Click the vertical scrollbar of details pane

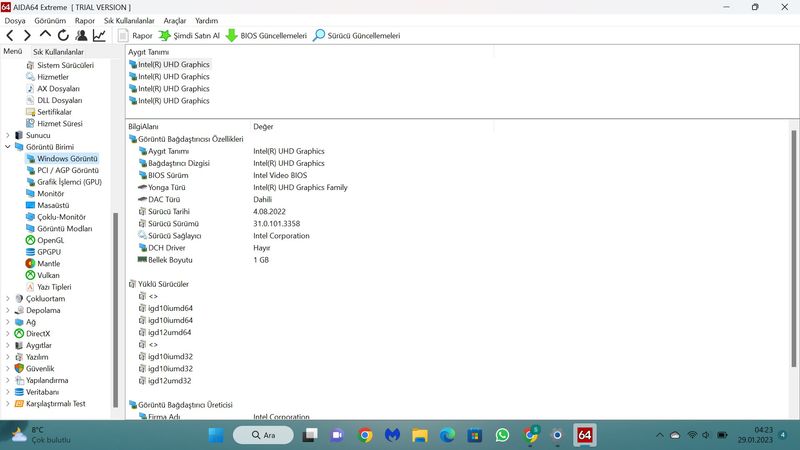pos(793,248)
